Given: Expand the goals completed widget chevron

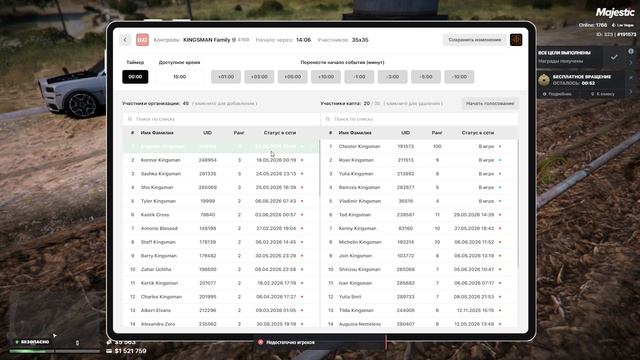Looking at the screenshot, I should 631,62.
